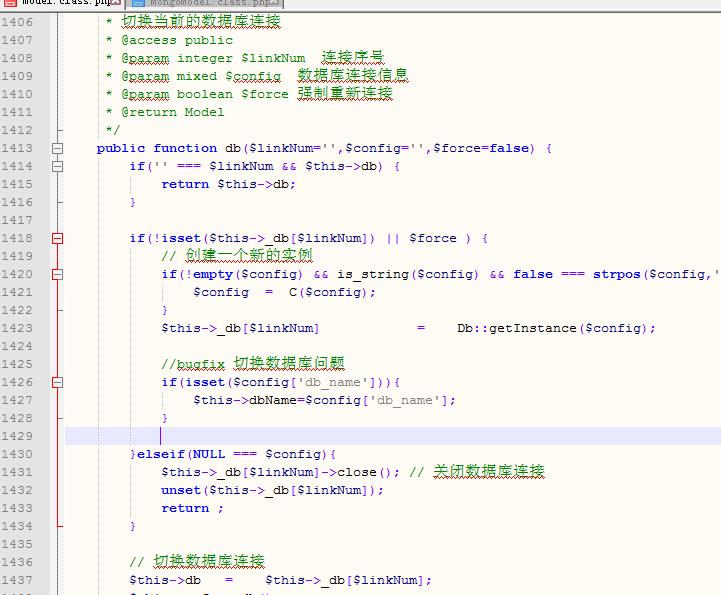
Task: Fold the isset db_name block at line 1426
Action: click(x=57, y=382)
